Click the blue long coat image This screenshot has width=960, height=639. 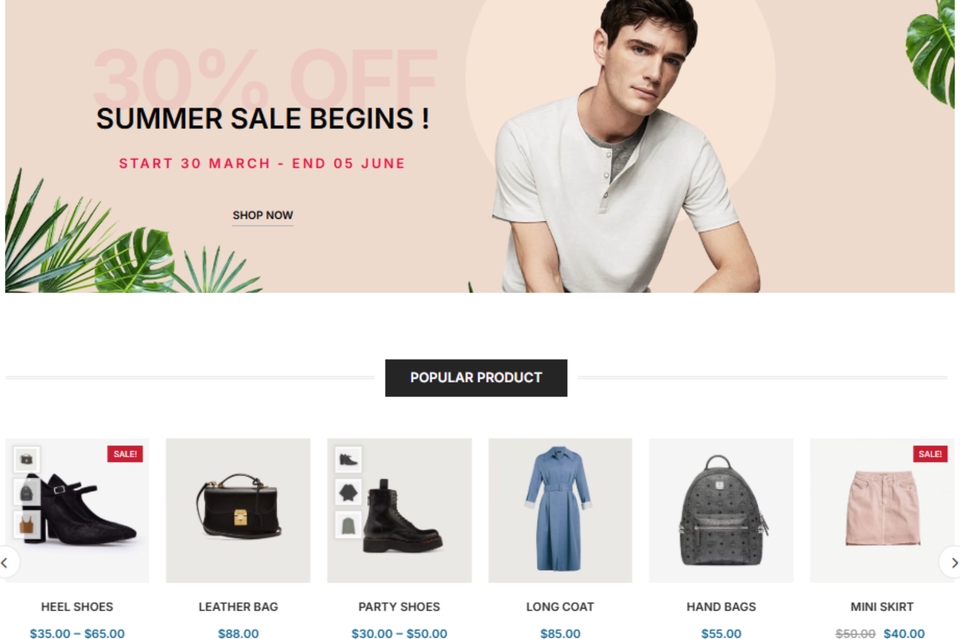click(x=560, y=510)
